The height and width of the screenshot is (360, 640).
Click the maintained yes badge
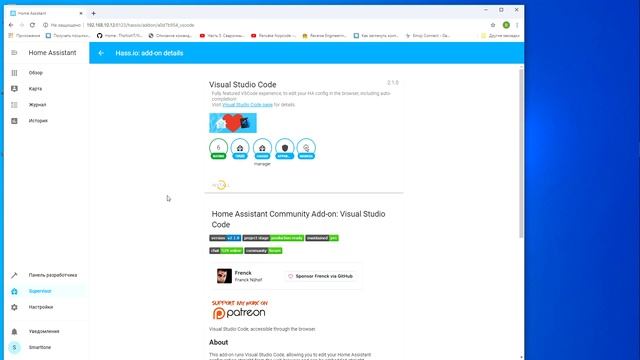click(x=322, y=238)
